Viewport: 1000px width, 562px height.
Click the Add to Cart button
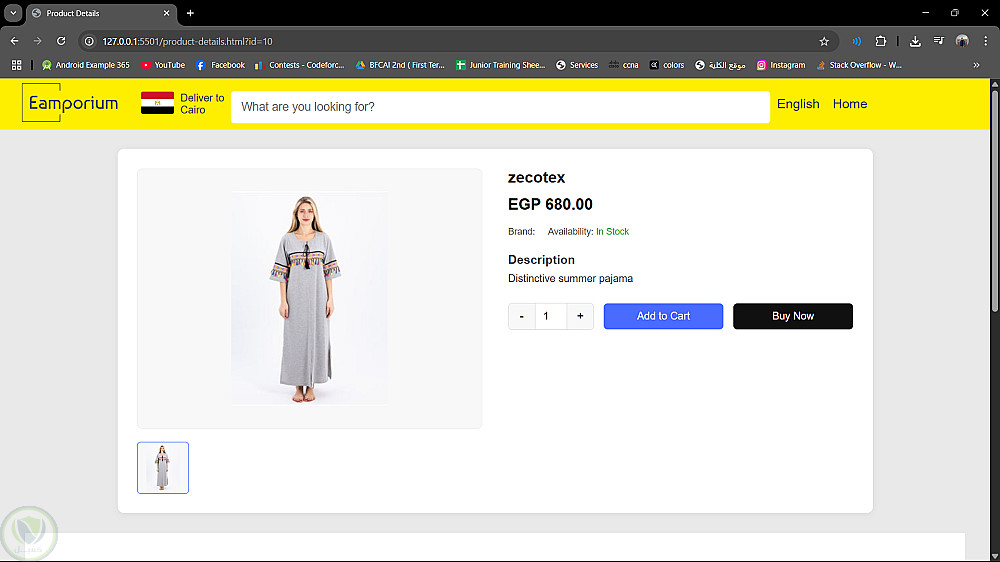(663, 316)
